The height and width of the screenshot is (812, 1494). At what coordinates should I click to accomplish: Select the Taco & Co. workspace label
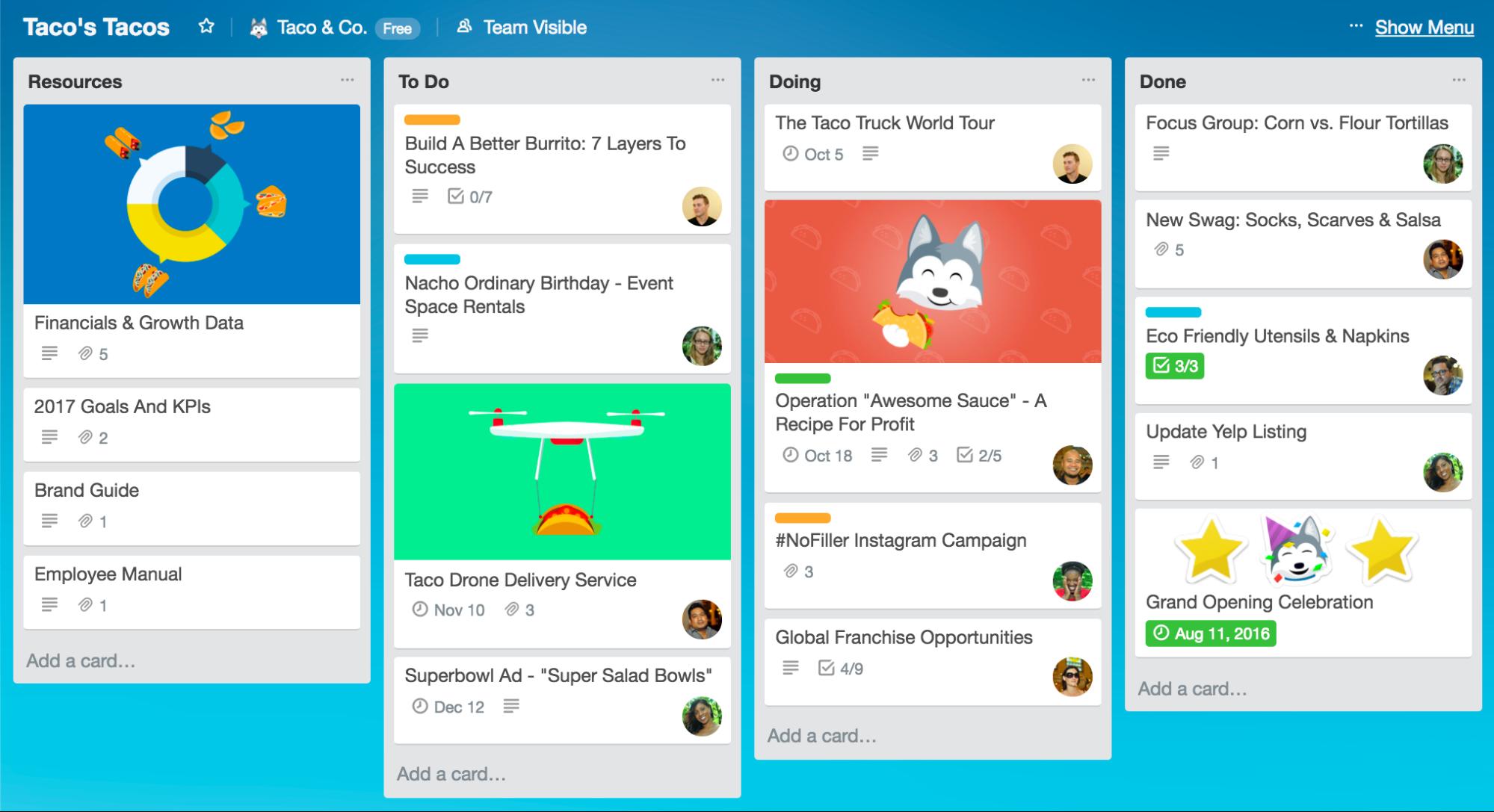coord(320,26)
